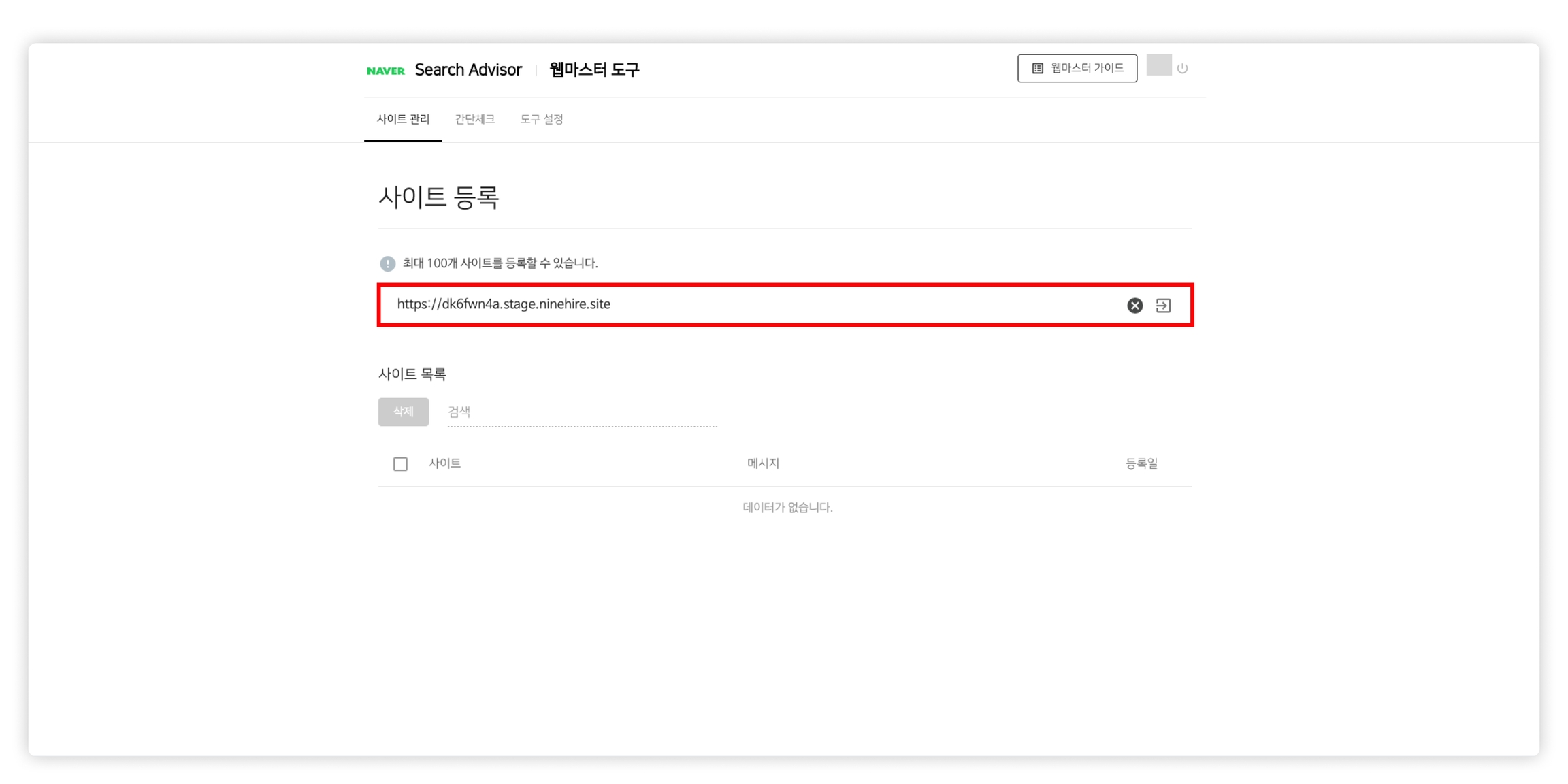
Task: Click the NAVER logo
Action: 385,70
